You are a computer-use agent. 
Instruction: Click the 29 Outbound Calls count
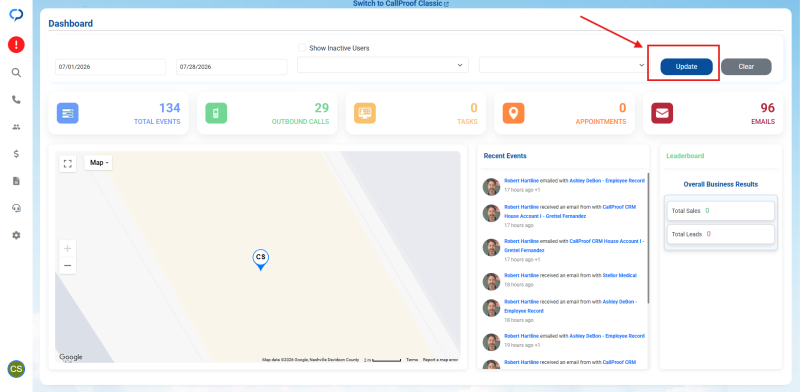tap(321, 108)
